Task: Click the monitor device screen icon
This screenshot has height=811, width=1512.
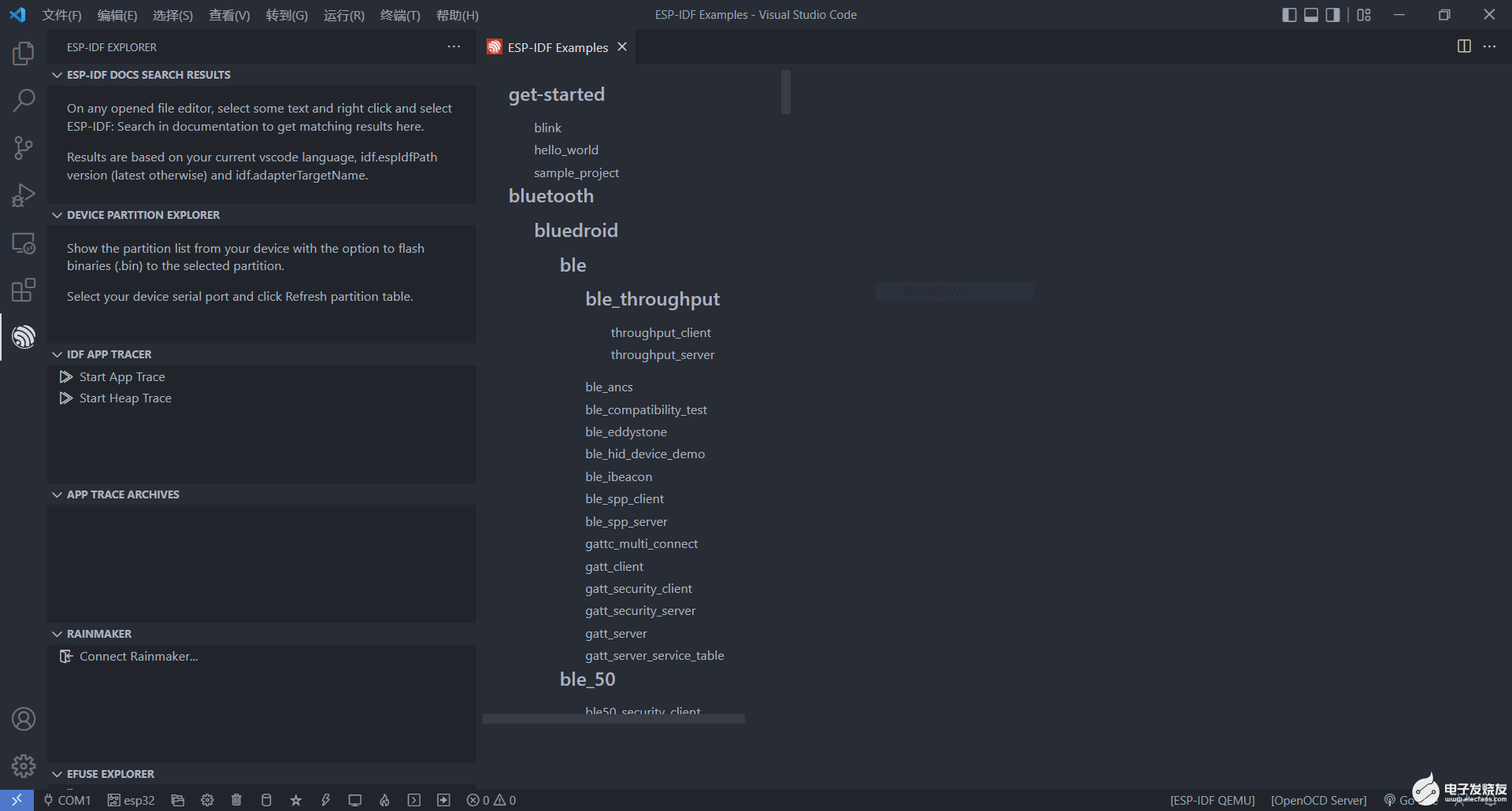Action: point(355,800)
